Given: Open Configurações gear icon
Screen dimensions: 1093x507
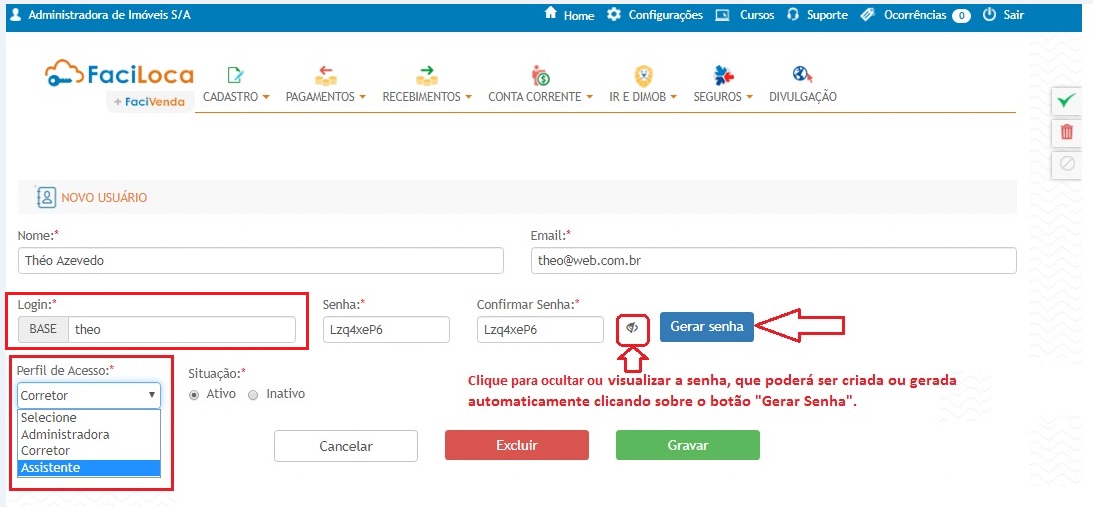Looking at the screenshot, I should [614, 15].
